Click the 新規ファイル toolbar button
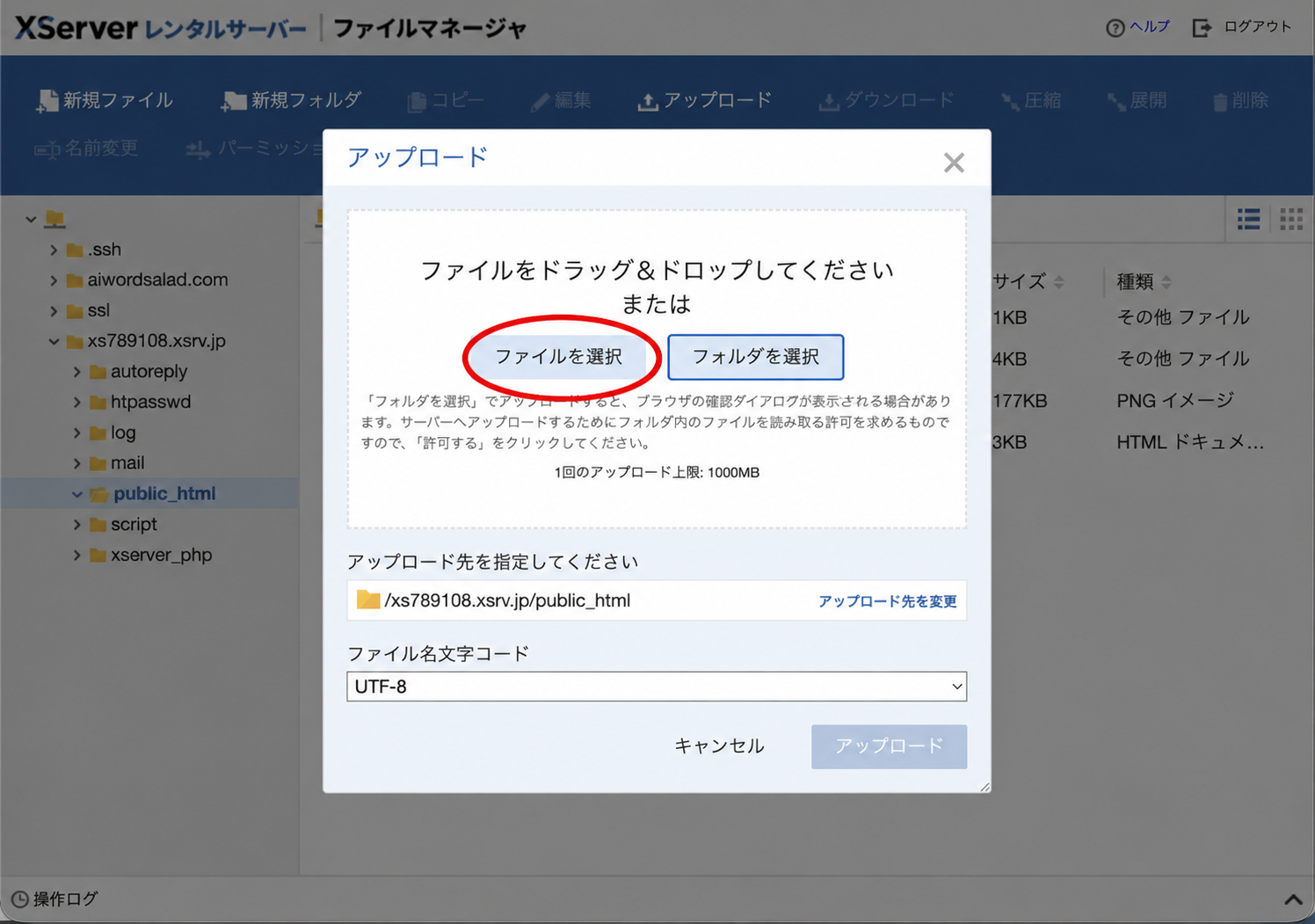The width and height of the screenshot is (1315, 924). point(105,100)
